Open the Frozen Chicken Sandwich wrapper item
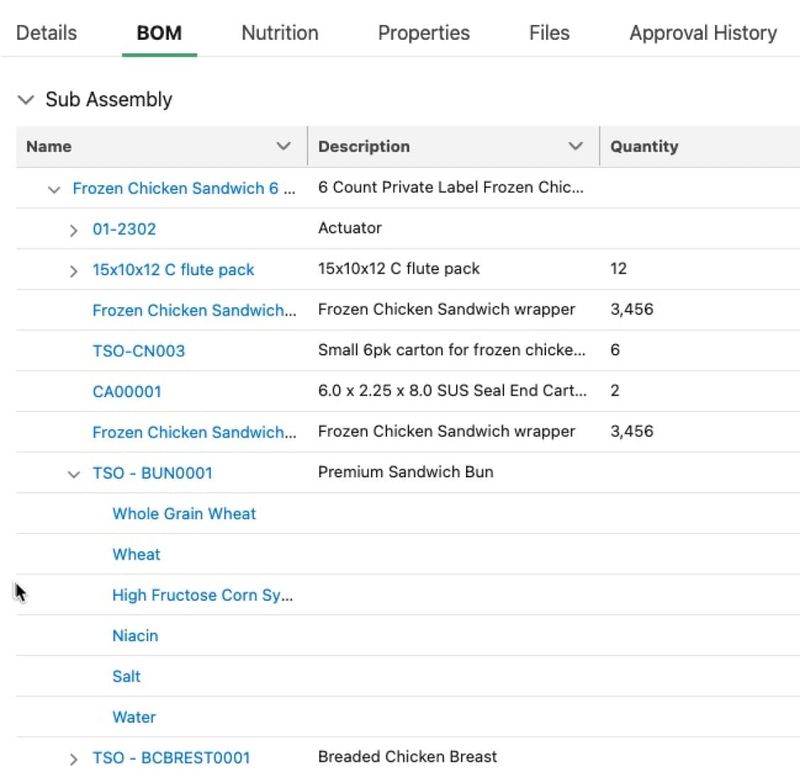The image size is (800, 776). (193, 310)
